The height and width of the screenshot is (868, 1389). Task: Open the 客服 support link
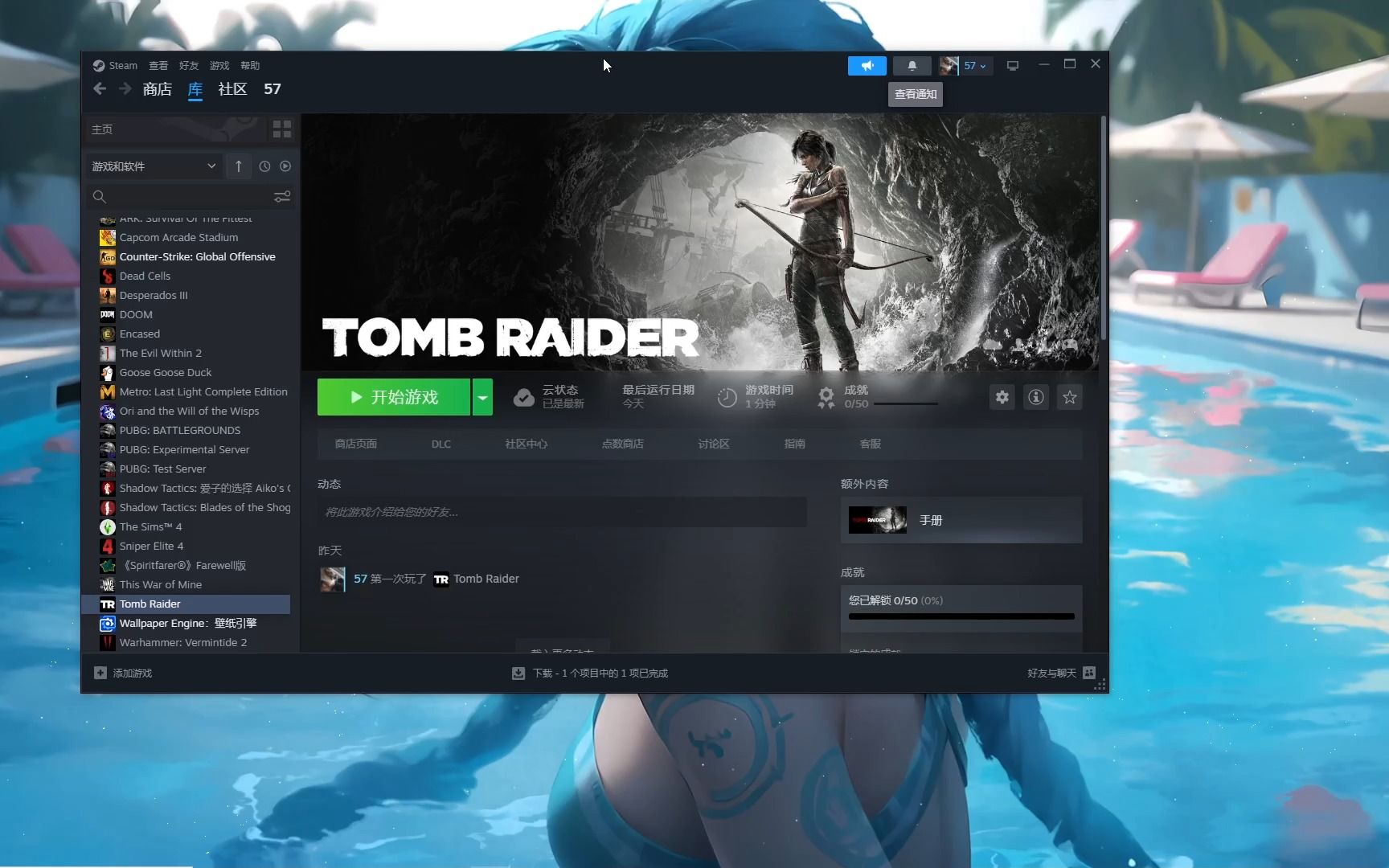(x=871, y=444)
